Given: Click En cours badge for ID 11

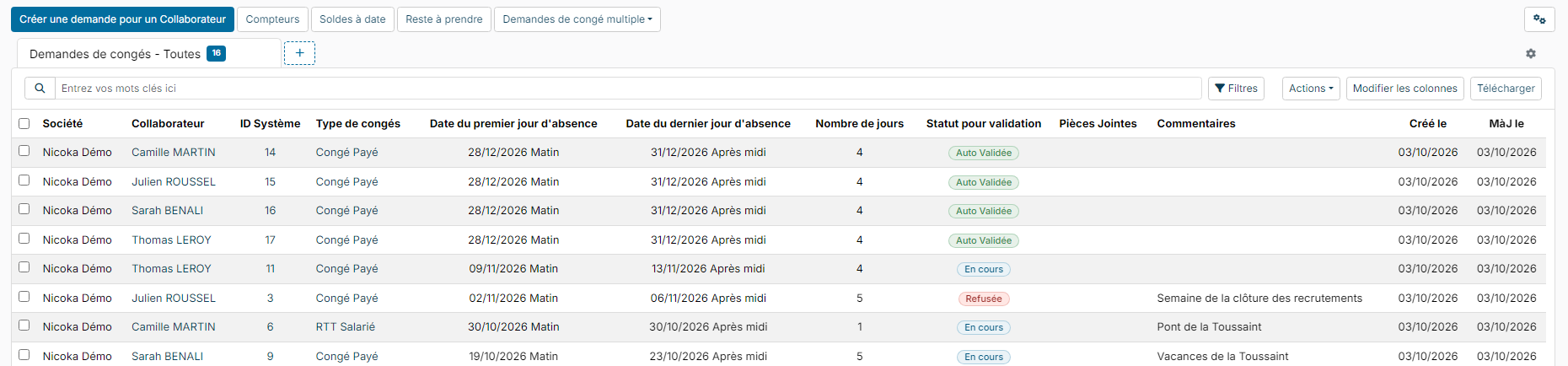Looking at the screenshot, I should [984, 270].
